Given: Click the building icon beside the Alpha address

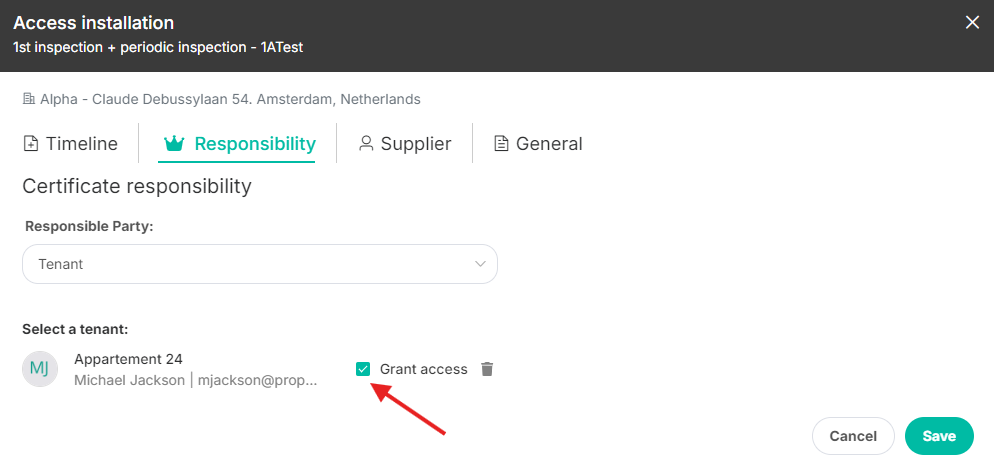Looking at the screenshot, I should (x=28, y=99).
